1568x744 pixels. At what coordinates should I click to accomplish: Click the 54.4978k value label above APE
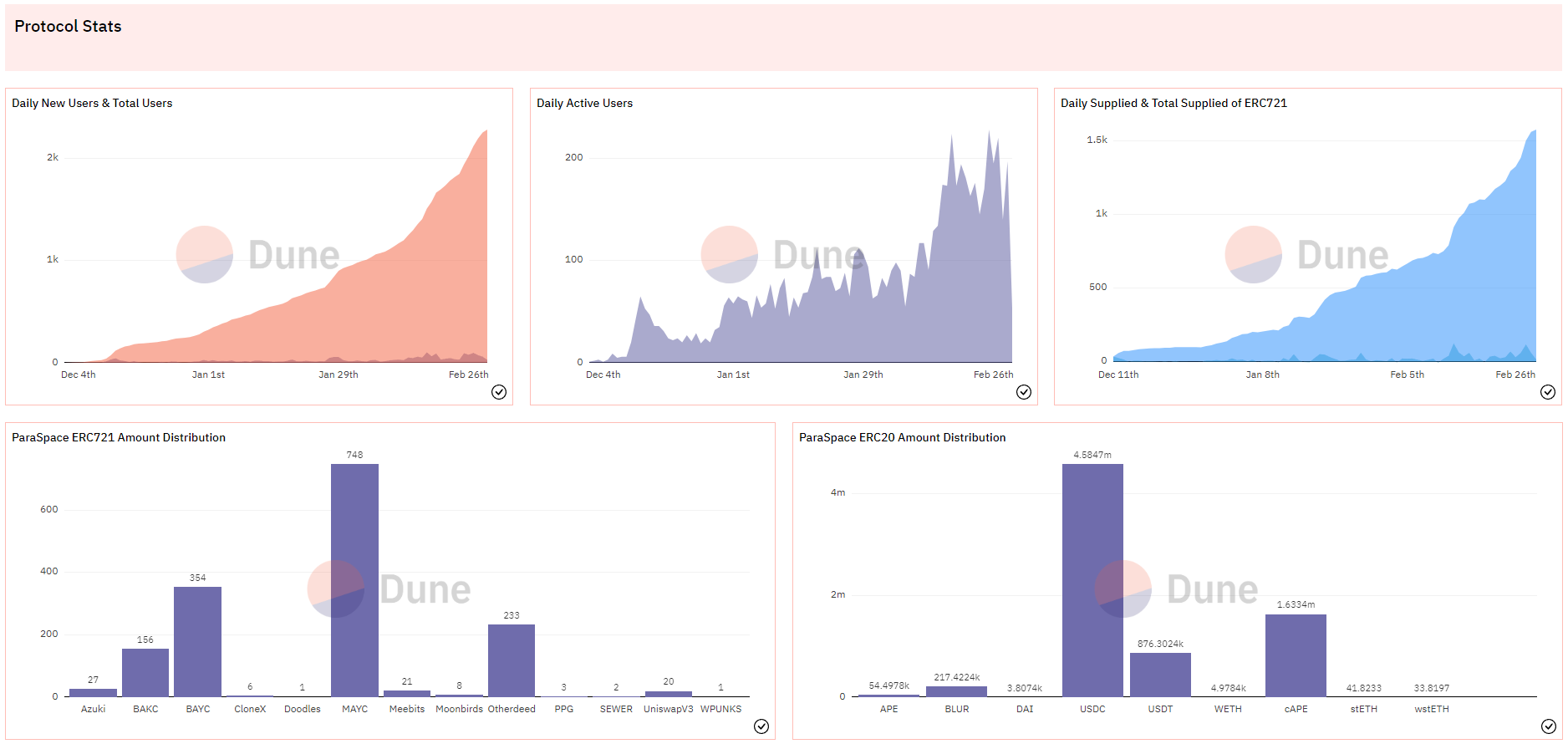888,685
